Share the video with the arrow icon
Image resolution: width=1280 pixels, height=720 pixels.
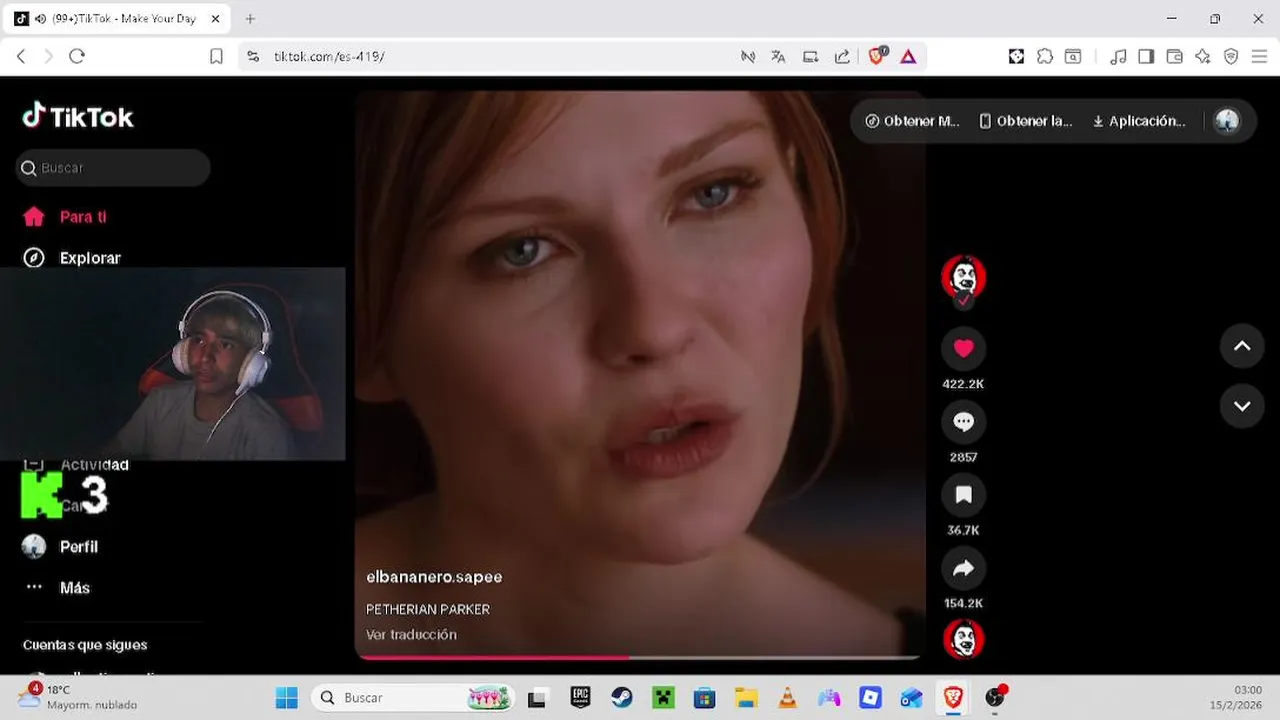click(963, 568)
